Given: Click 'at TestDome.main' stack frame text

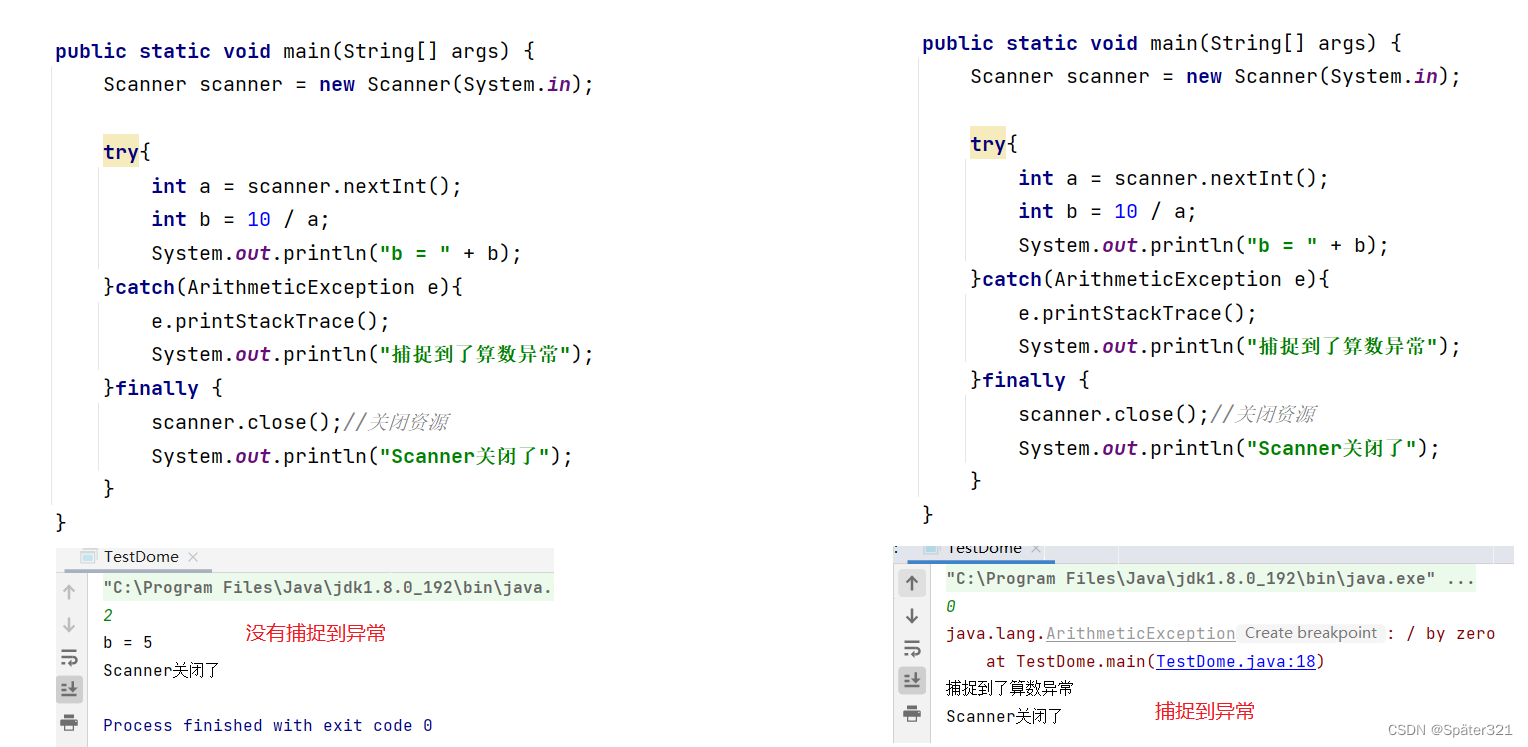Looking at the screenshot, I should (x=1068, y=661).
